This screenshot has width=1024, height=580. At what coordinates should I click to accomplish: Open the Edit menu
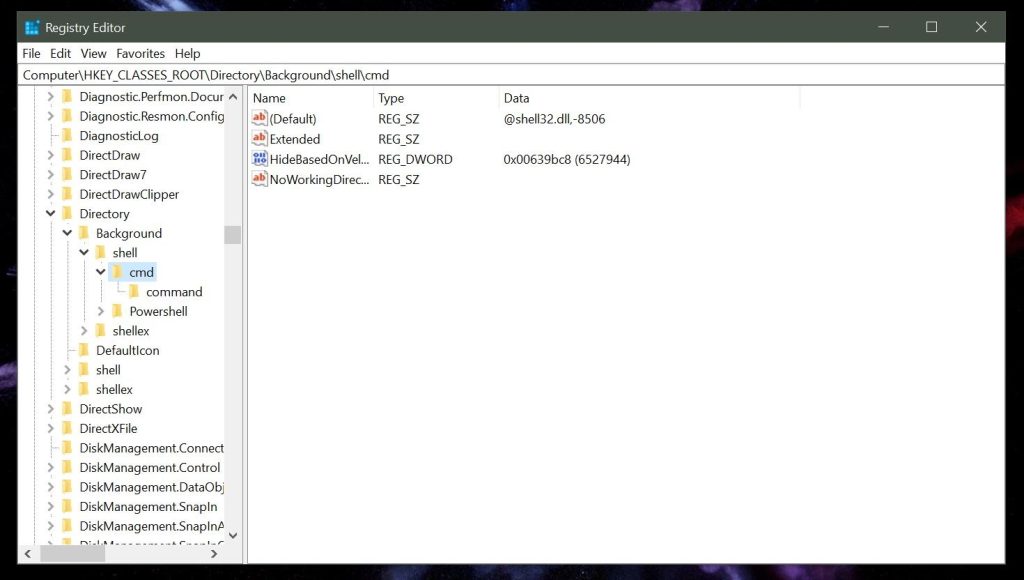[60, 54]
